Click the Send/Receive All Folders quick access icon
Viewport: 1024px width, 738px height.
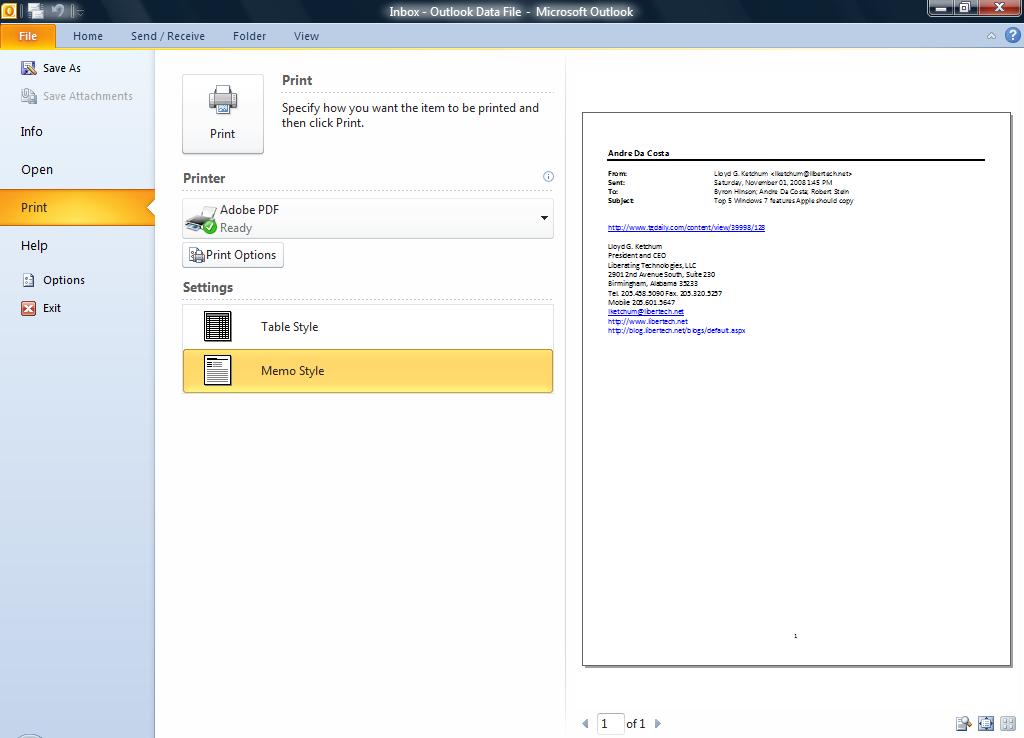click(37, 10)
